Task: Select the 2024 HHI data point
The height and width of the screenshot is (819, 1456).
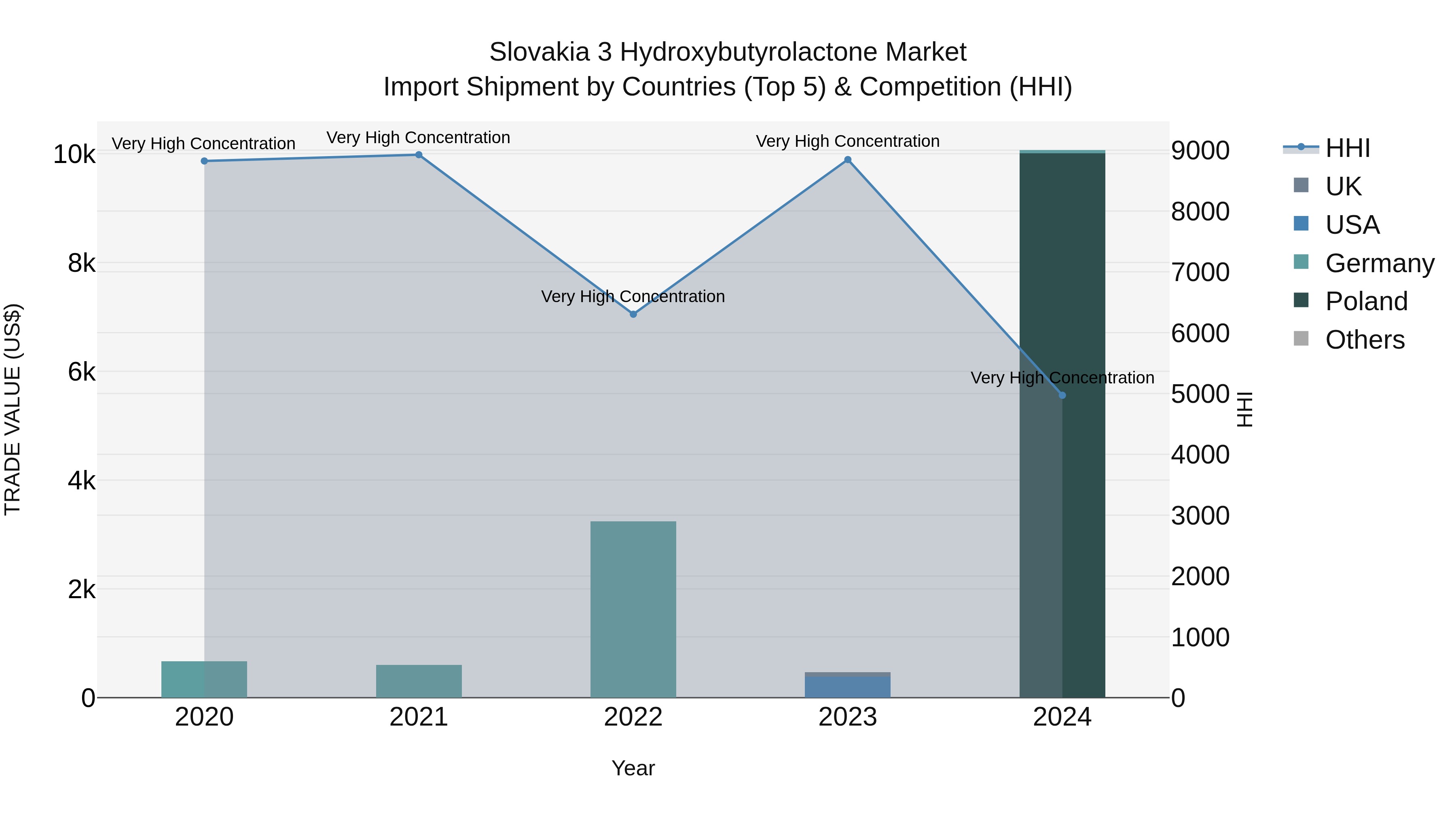Action: [1062, 396]
